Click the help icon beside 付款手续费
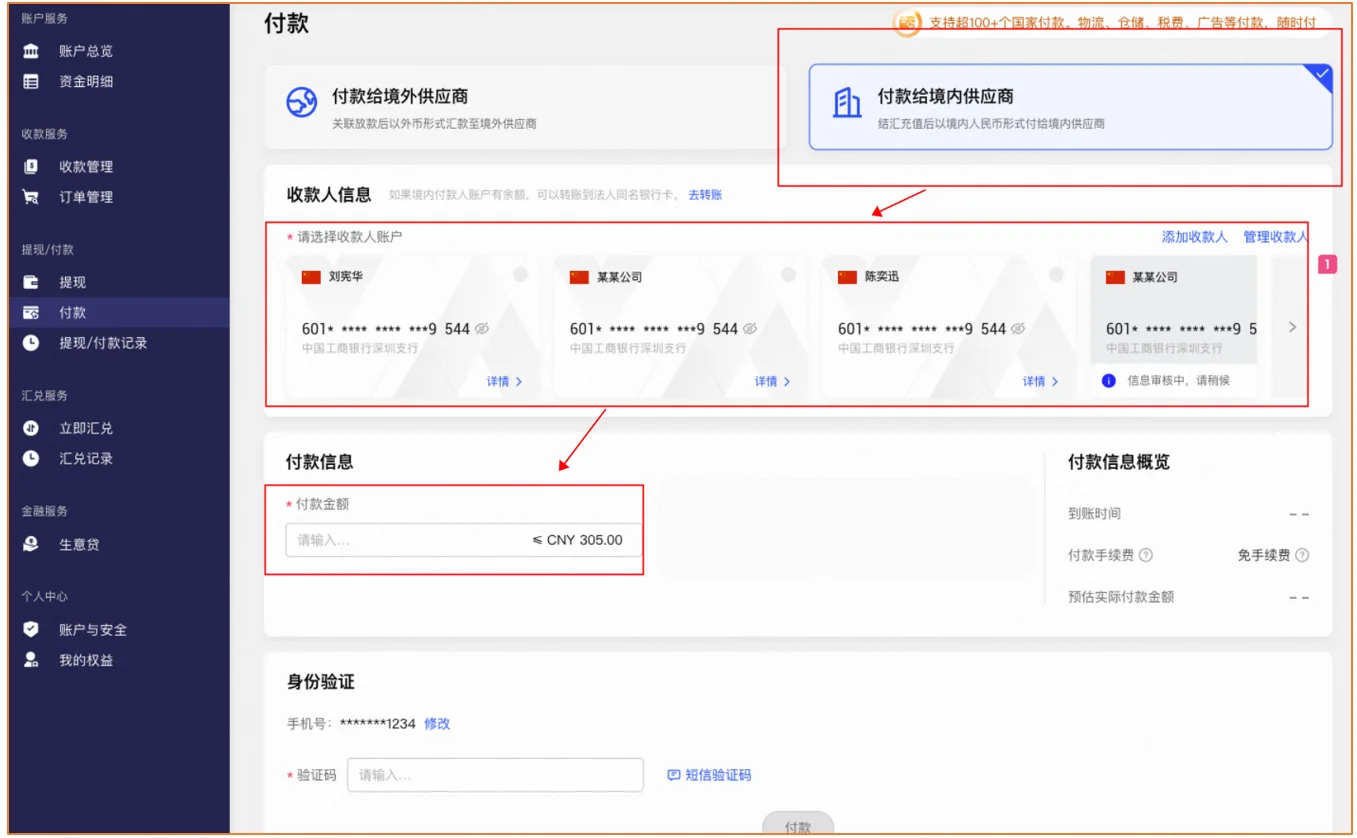Viewport: 1357px width, 838px height. tap(1146, 555)
